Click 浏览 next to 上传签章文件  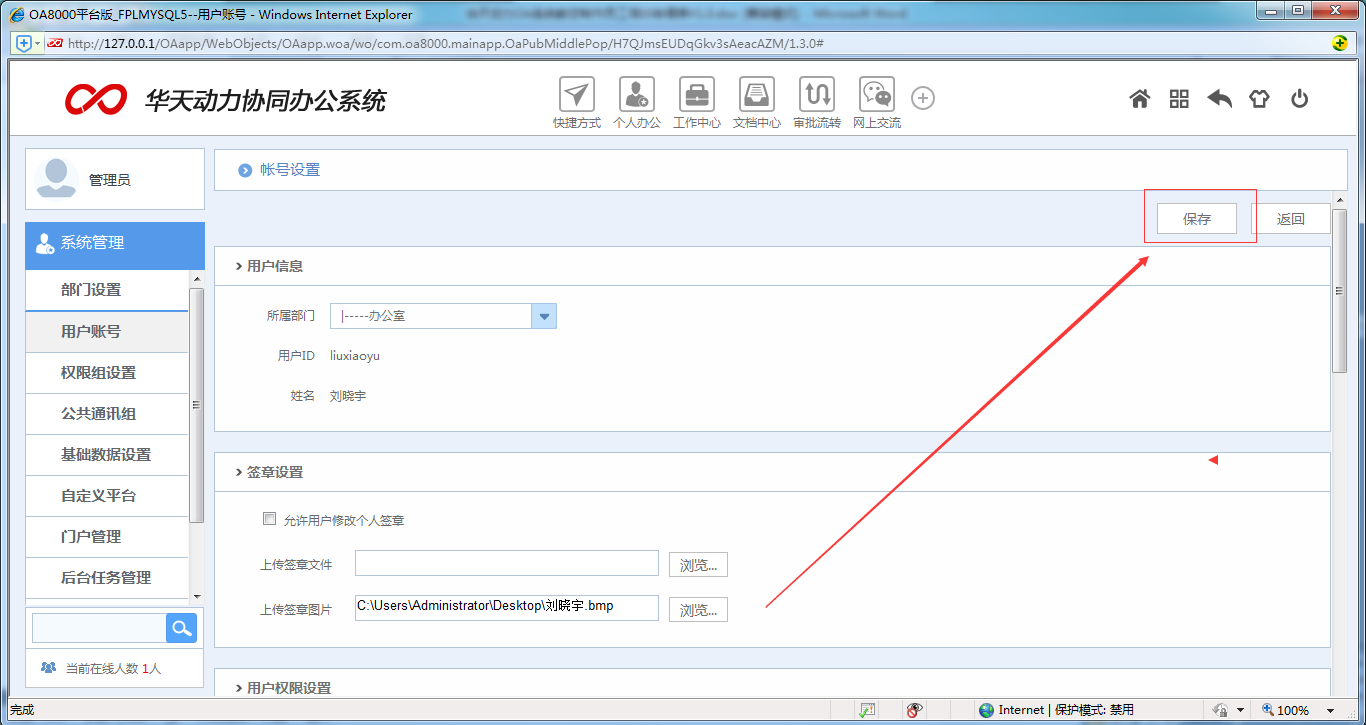[697, 564]
